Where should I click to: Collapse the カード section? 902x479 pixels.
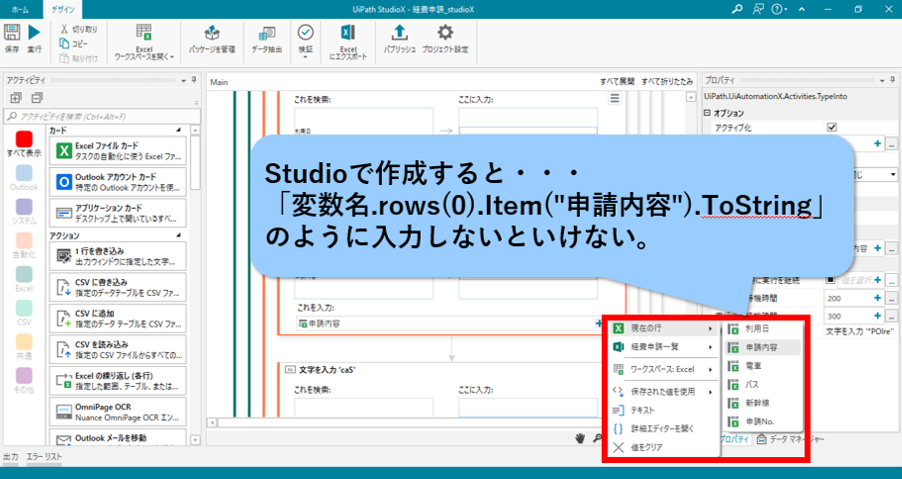178,130
